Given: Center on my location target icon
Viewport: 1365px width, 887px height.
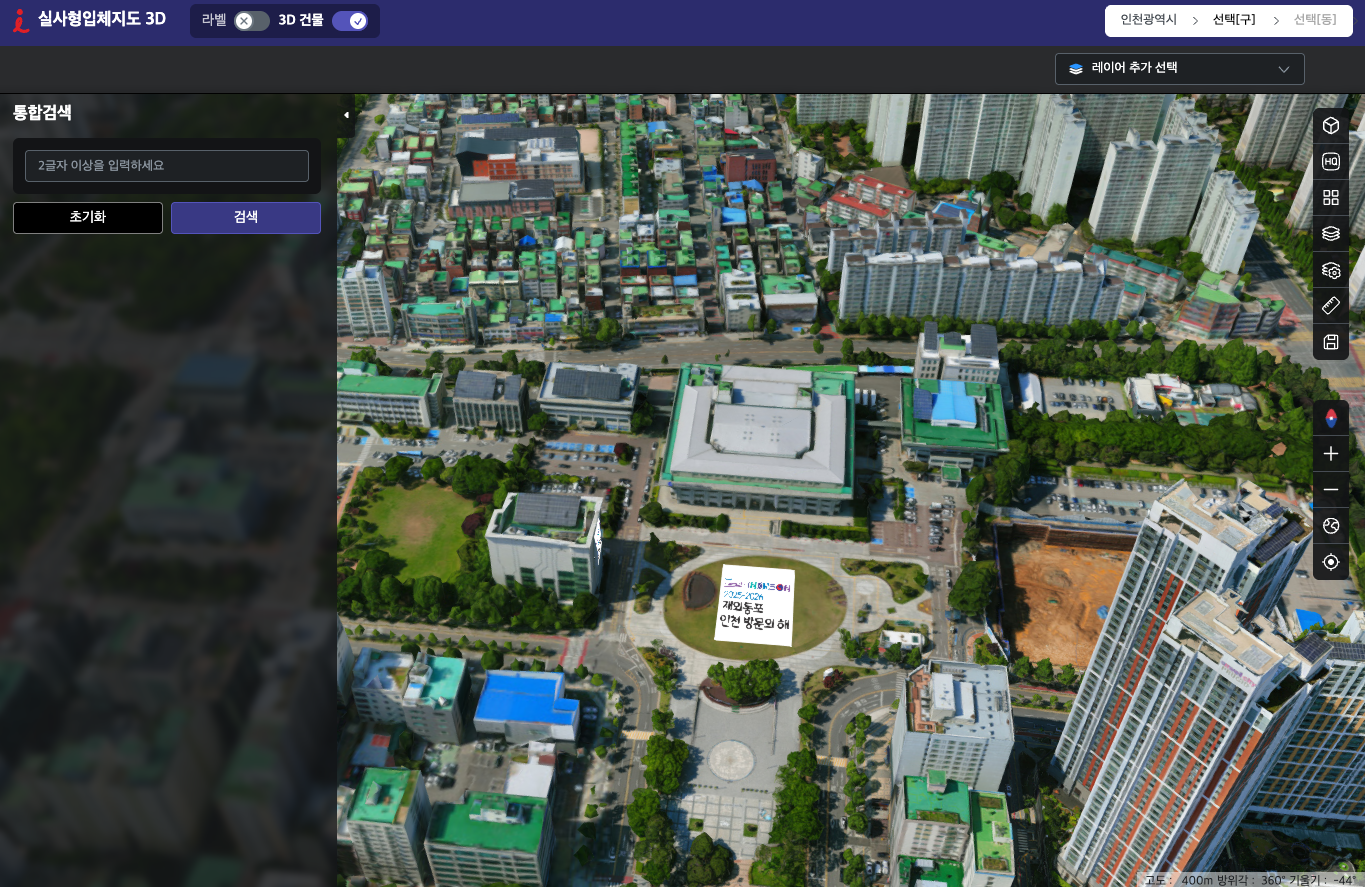Looking at the screenshot, I should [x=1330, y=562].
